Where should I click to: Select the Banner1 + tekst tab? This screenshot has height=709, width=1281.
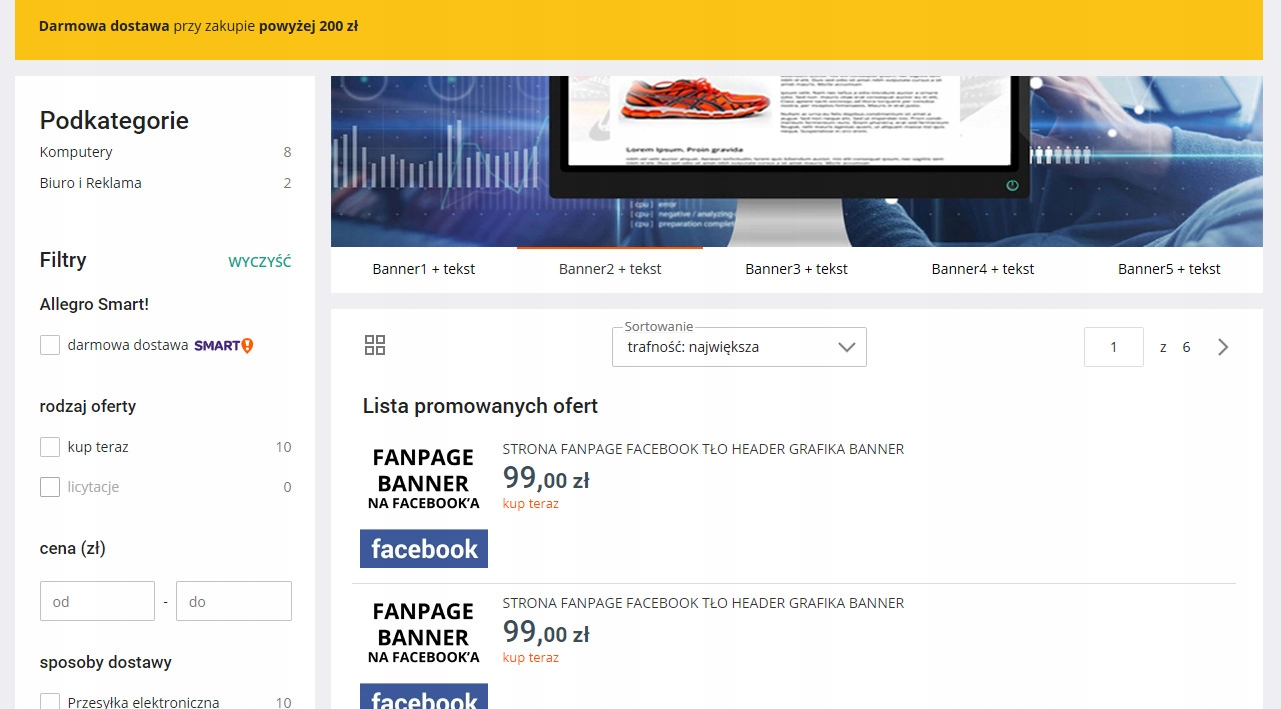click(424, 269)
